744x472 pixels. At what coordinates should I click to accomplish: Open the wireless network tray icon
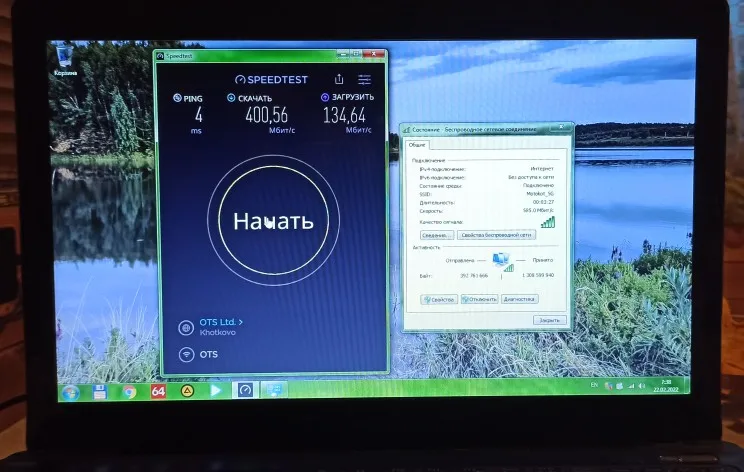(x=631, y=387)
